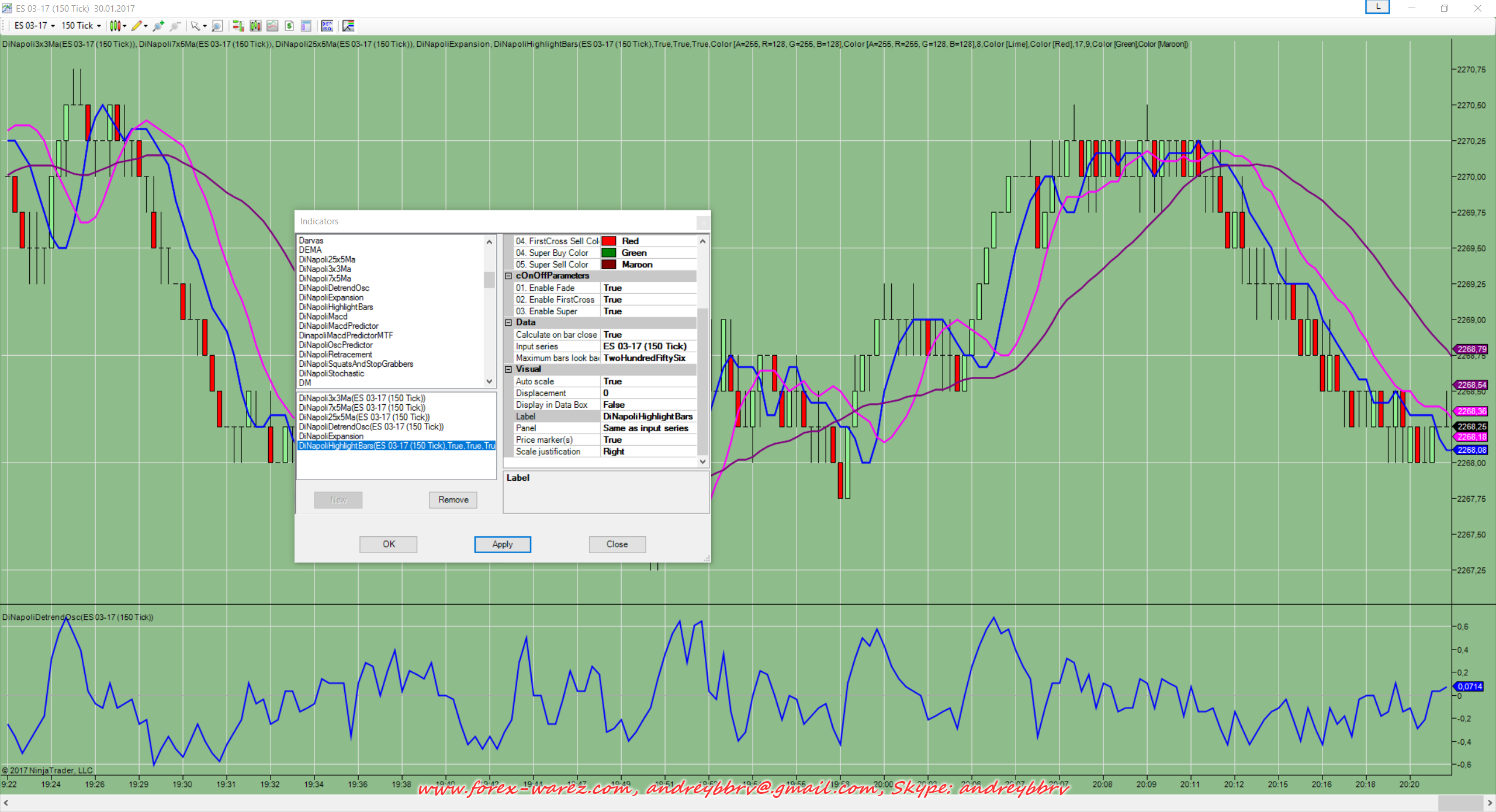Open the Indicators line chart icon
This screenshot has height=812, width=1496.
(x=272, y=26)
